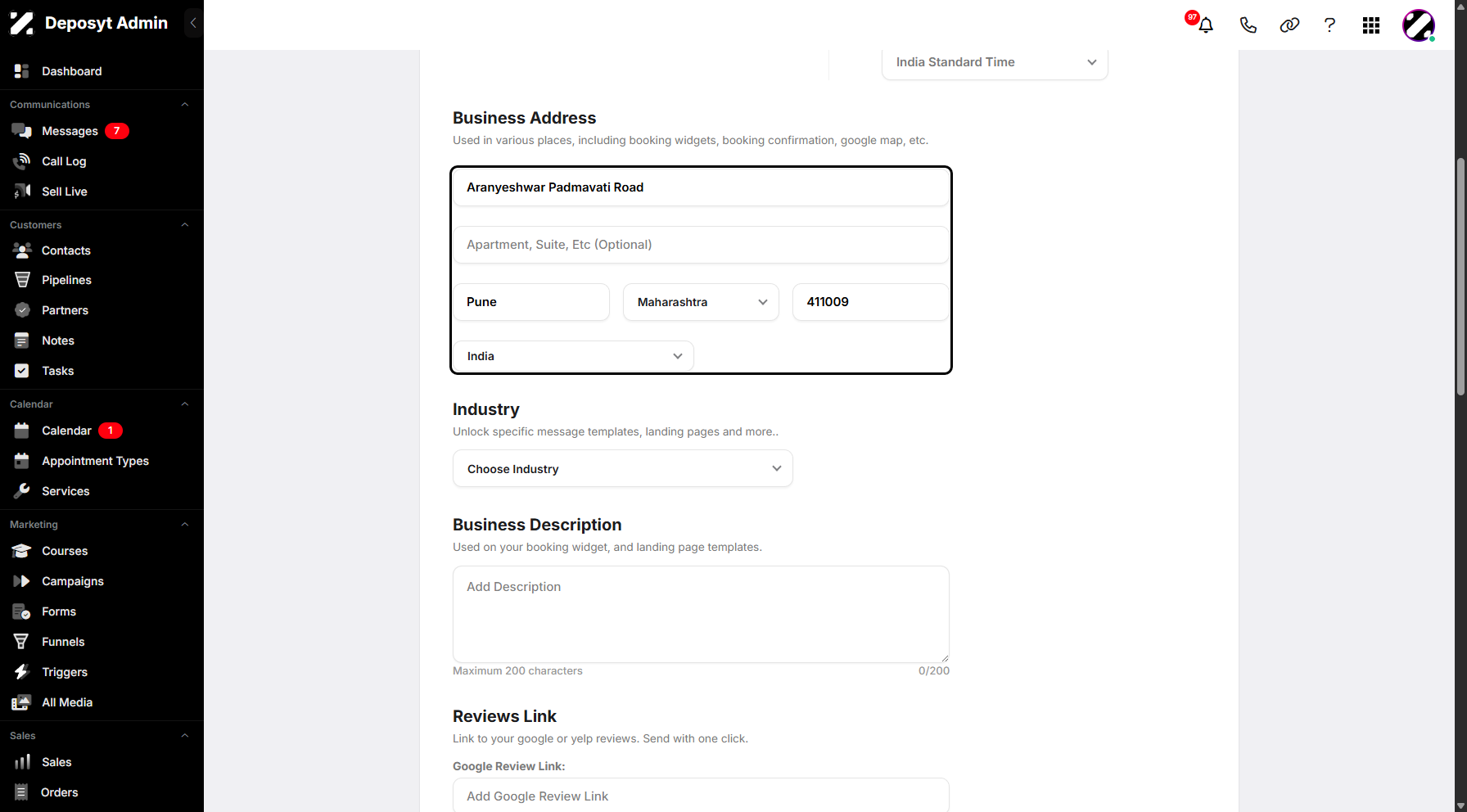Open the user profile avatar
Image resolution: width=1467 pixels, height=812 pixels.
tap(1419, 25)
